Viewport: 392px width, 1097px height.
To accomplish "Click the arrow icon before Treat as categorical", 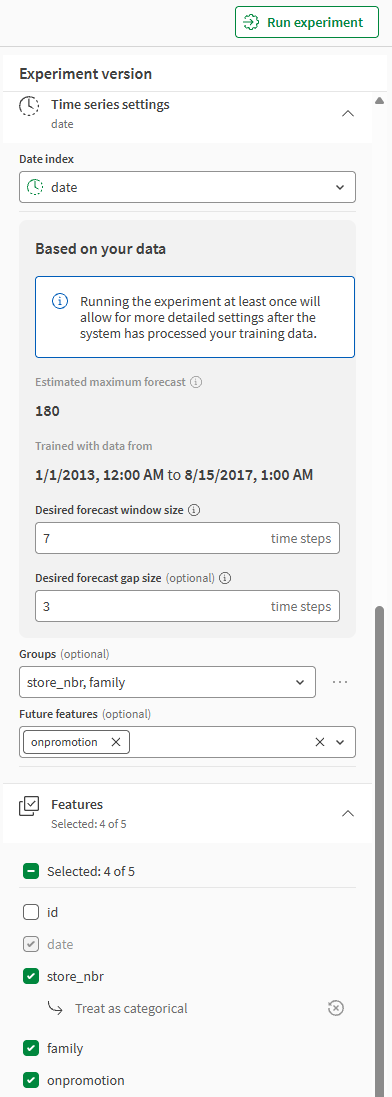I will (55, 1008).
